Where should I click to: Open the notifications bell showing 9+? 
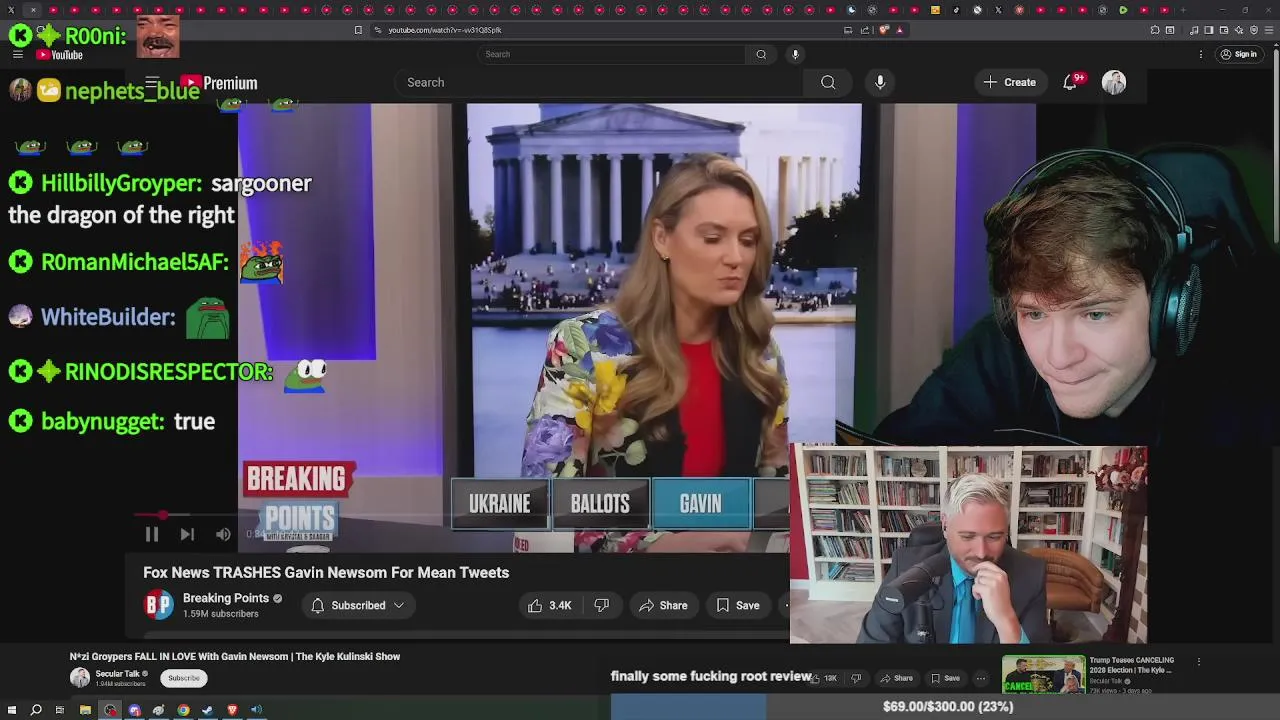tap(1070, 82)
